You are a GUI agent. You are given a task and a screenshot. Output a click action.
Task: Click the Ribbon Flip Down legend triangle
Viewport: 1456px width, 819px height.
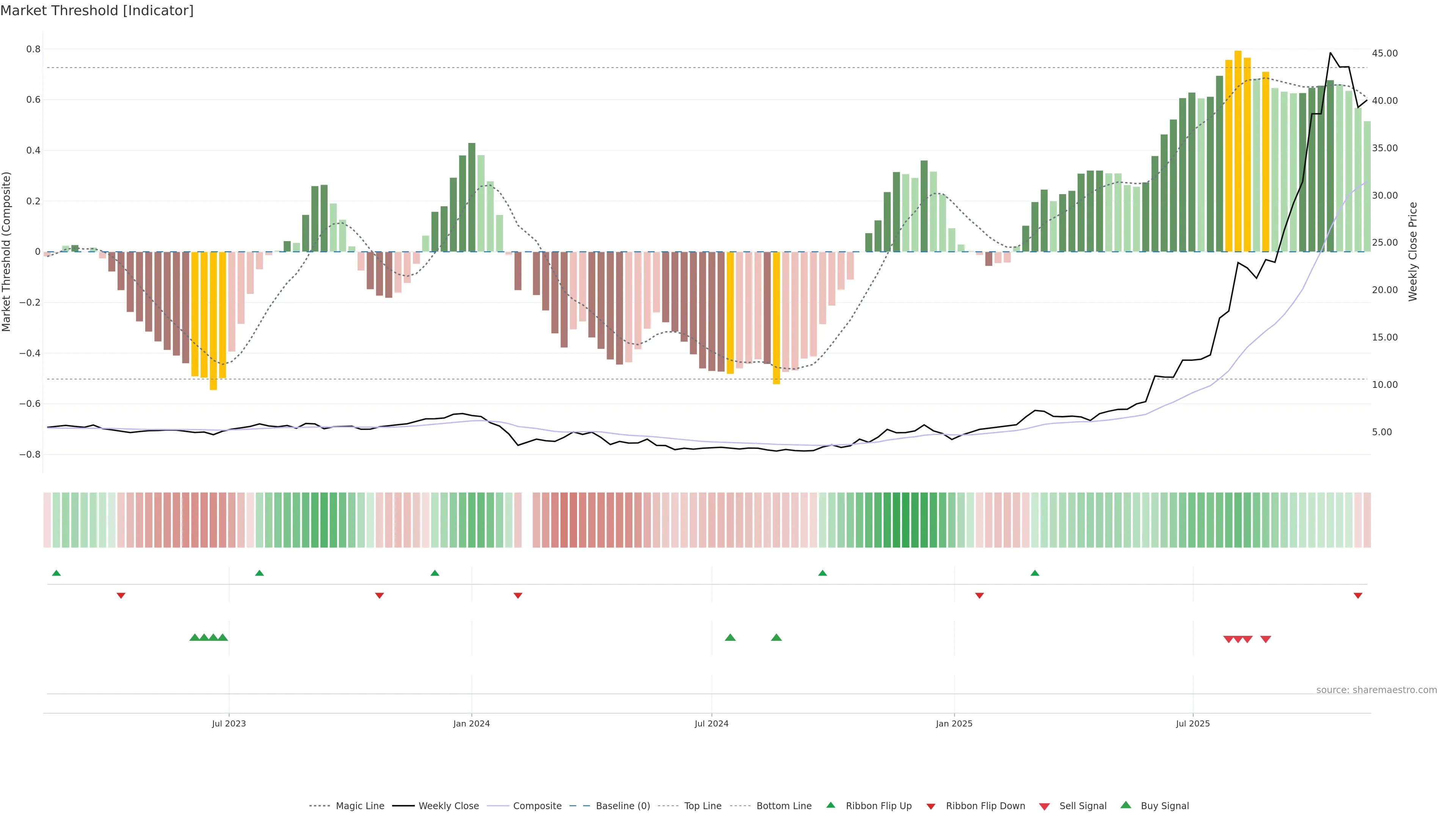click(x=931, y=806)
